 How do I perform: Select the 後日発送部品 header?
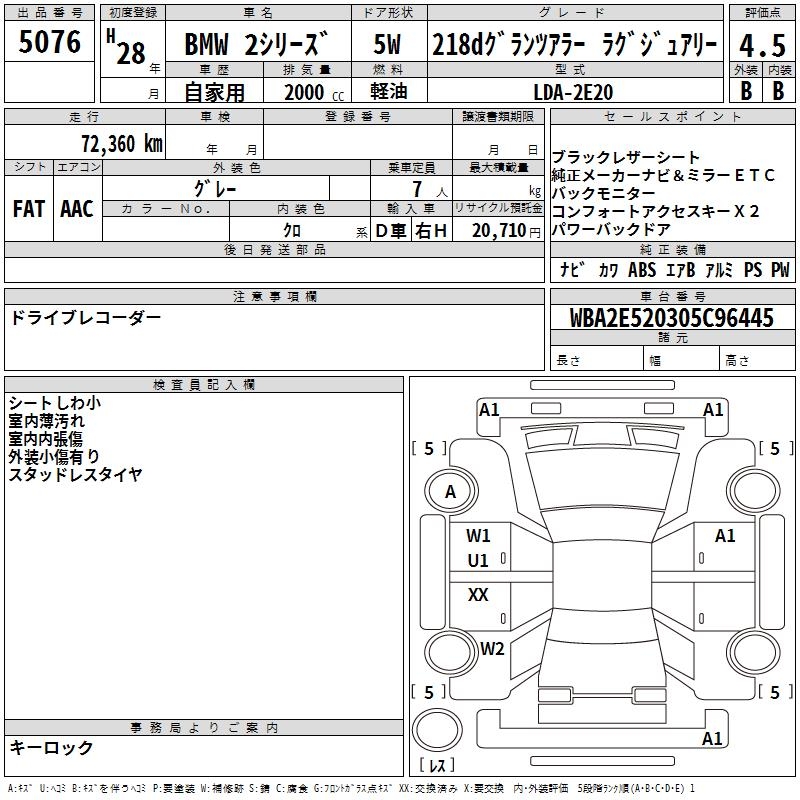274,249
